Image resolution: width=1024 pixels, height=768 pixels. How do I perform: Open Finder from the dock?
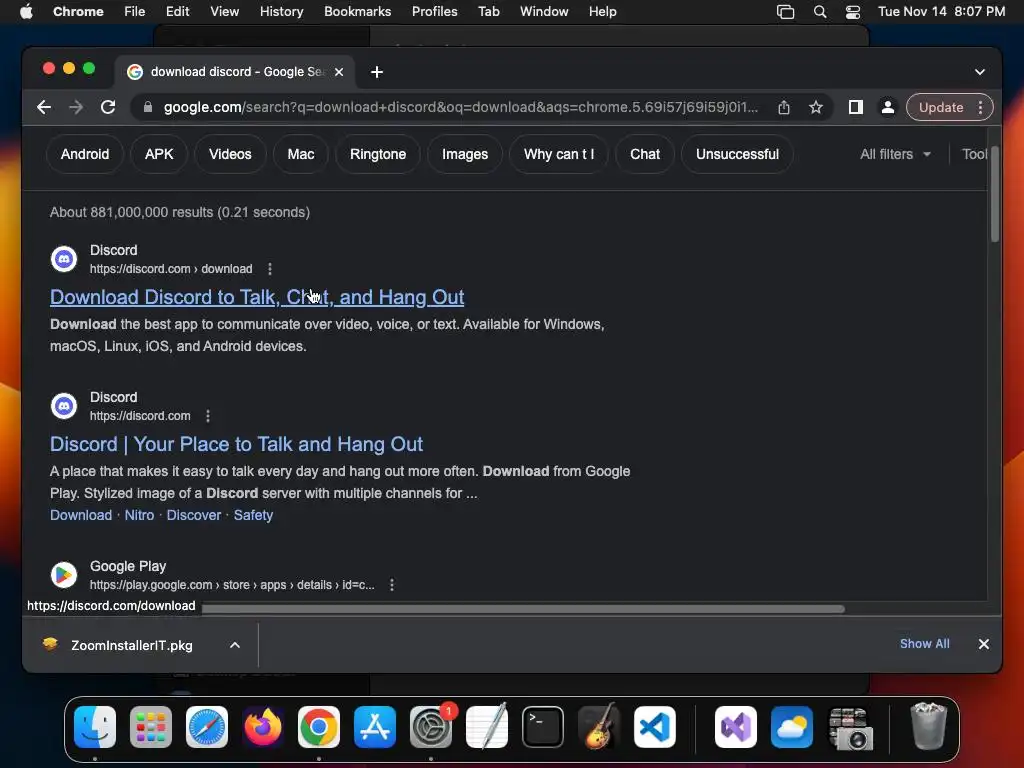click(95, 727)
